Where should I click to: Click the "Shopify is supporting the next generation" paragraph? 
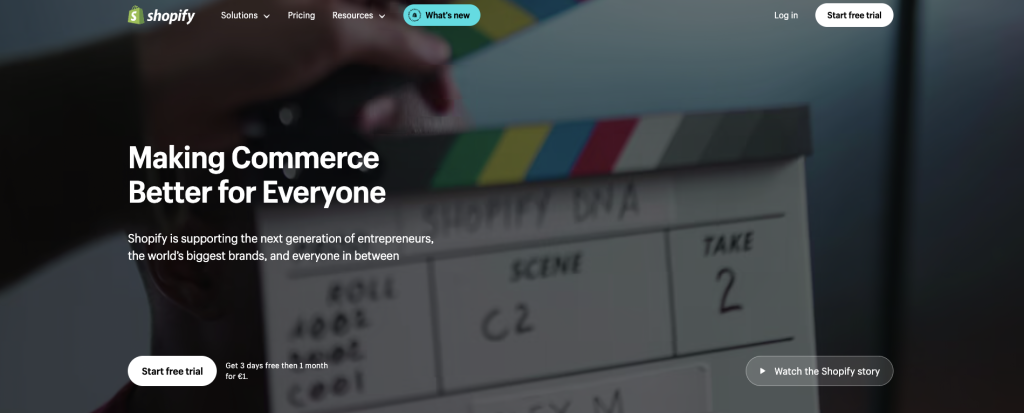point(281,247)
